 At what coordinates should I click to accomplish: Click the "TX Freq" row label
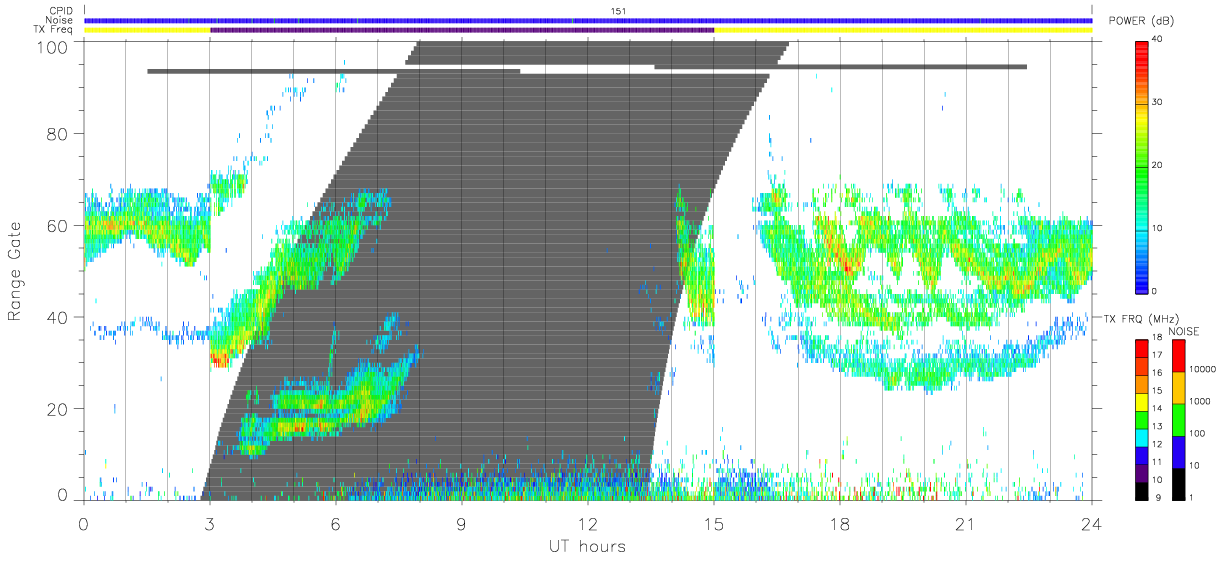[x=54, y=30]
